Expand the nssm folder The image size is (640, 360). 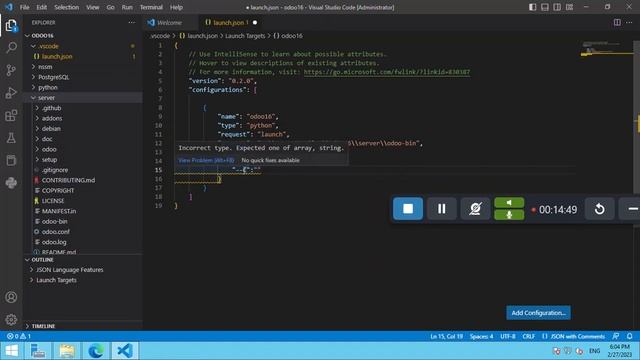(x=45, y=67)
